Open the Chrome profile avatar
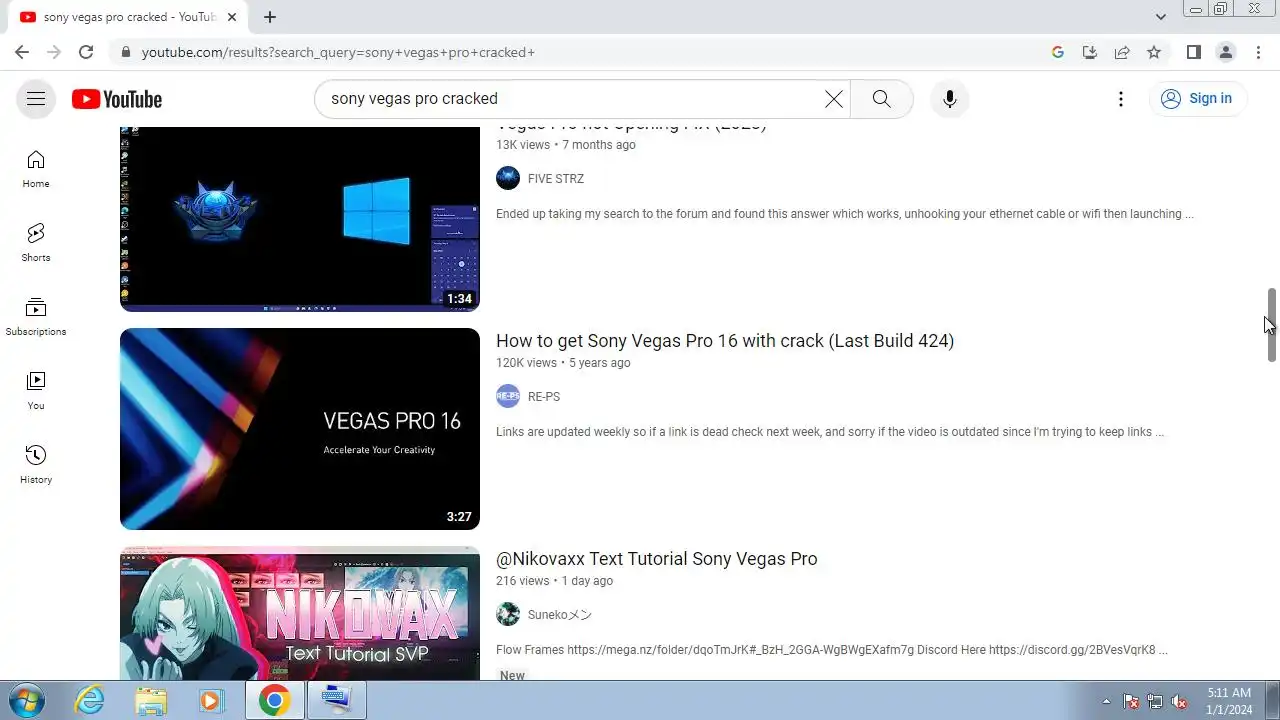 point(1225,52)
